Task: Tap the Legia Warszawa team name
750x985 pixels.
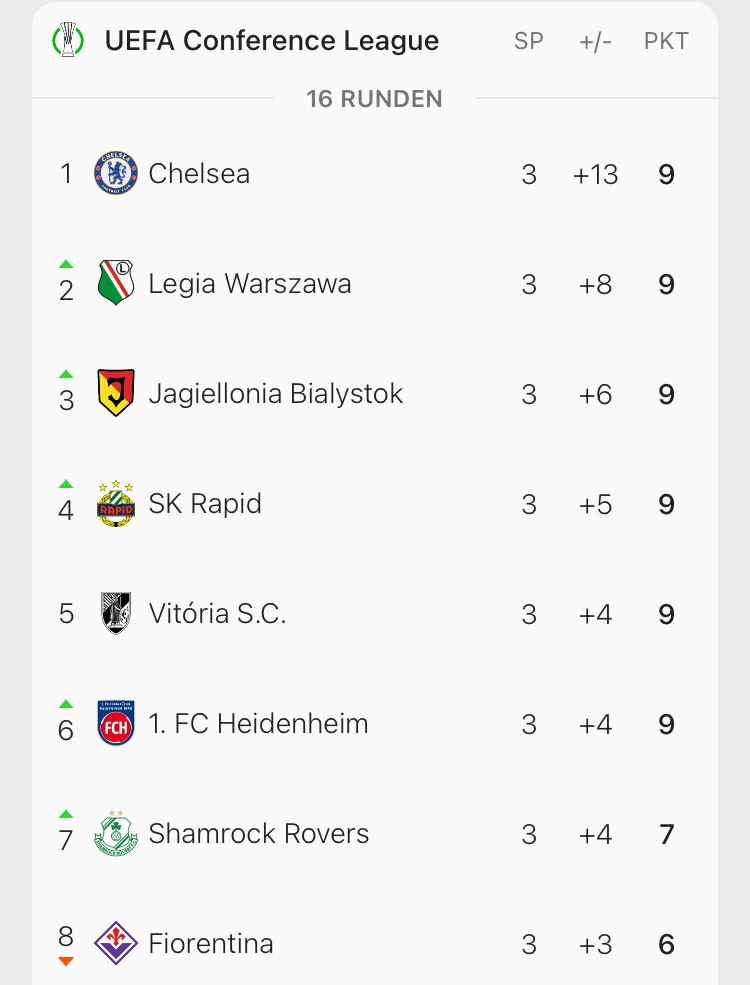Action: tap(250, 284)
